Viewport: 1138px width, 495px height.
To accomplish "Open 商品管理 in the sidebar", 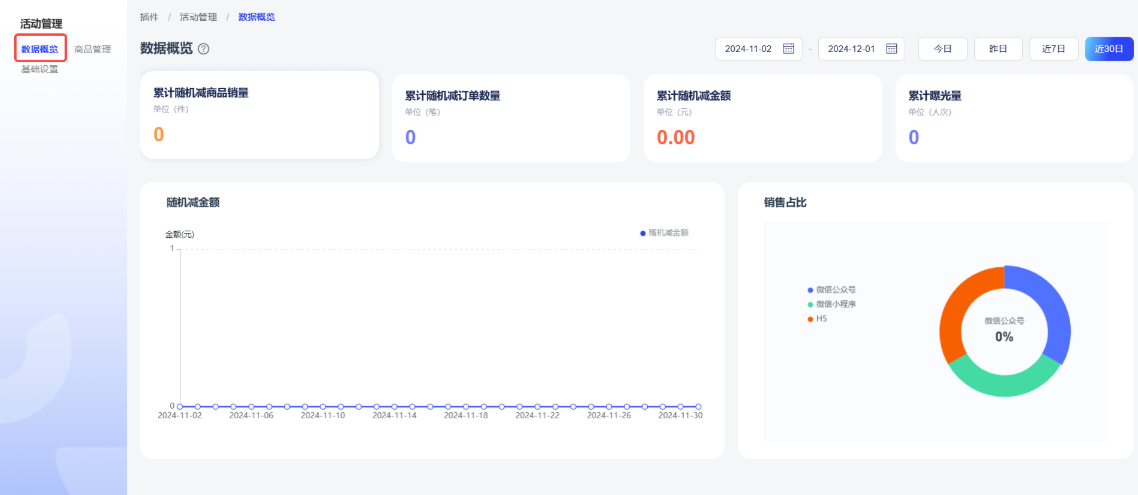I will point(93,49).
